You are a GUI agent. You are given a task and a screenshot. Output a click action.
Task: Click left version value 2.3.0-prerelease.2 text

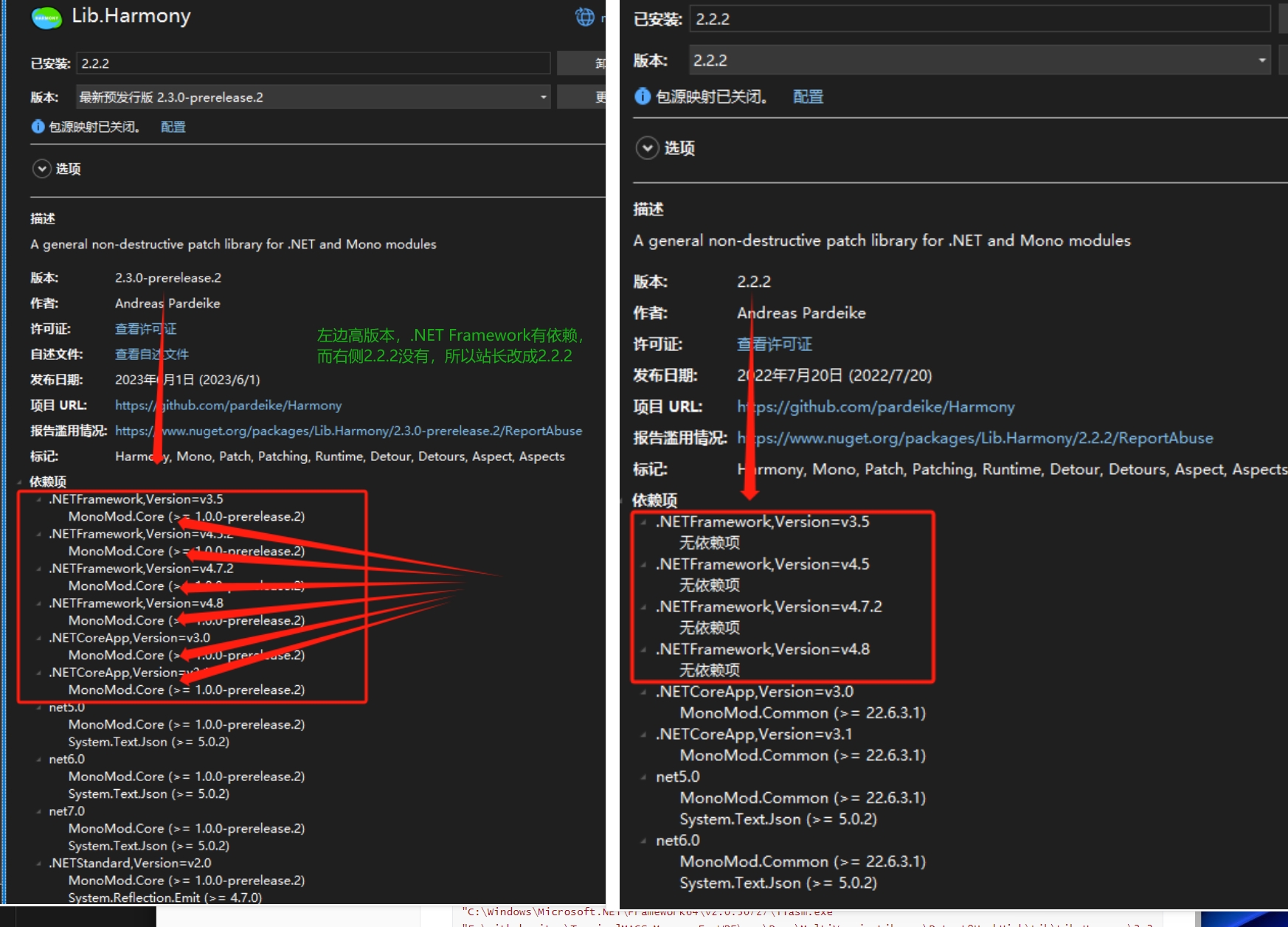tap(168, 278)
